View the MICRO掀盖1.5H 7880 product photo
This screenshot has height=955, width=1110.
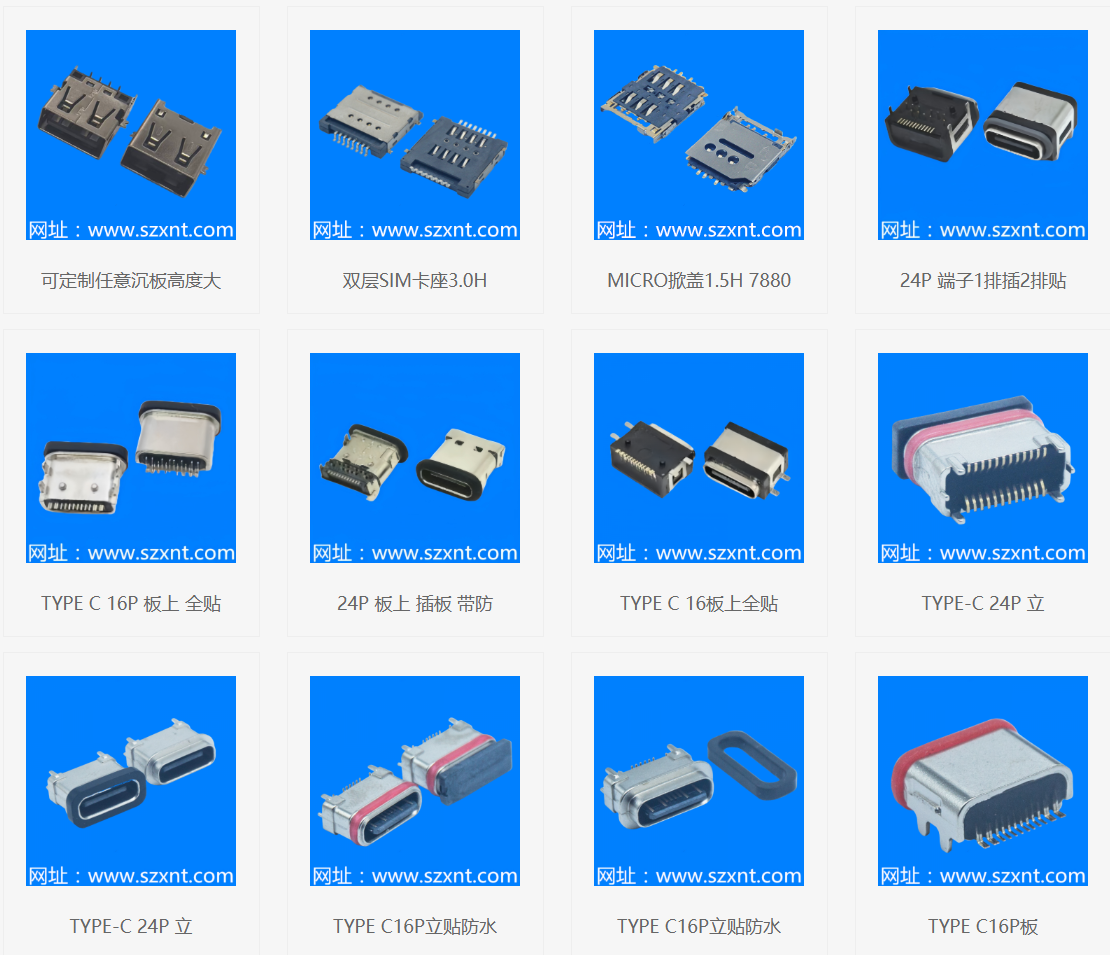[x=699, y=135]
